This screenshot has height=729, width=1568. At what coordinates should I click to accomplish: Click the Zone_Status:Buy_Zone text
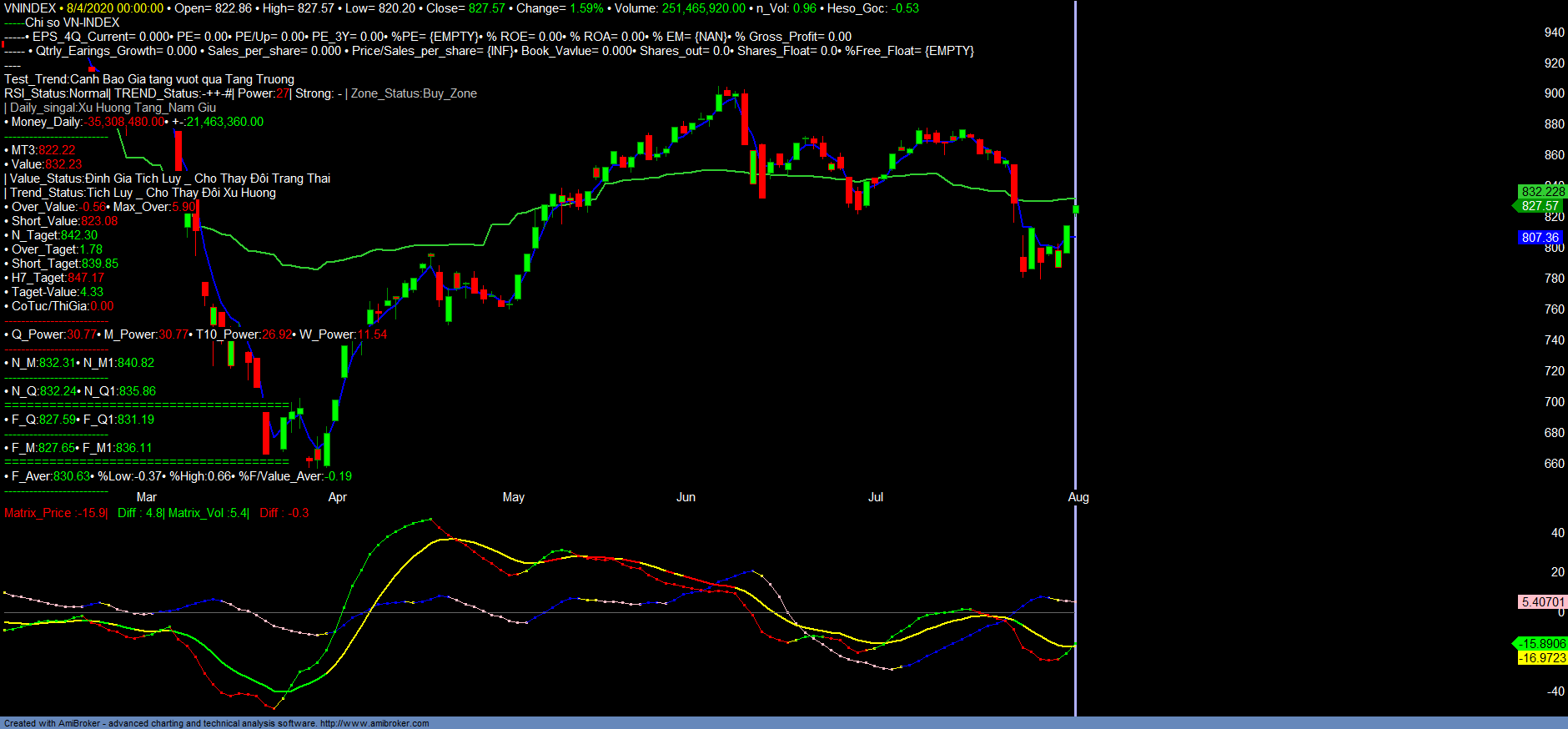pos(414,93)
